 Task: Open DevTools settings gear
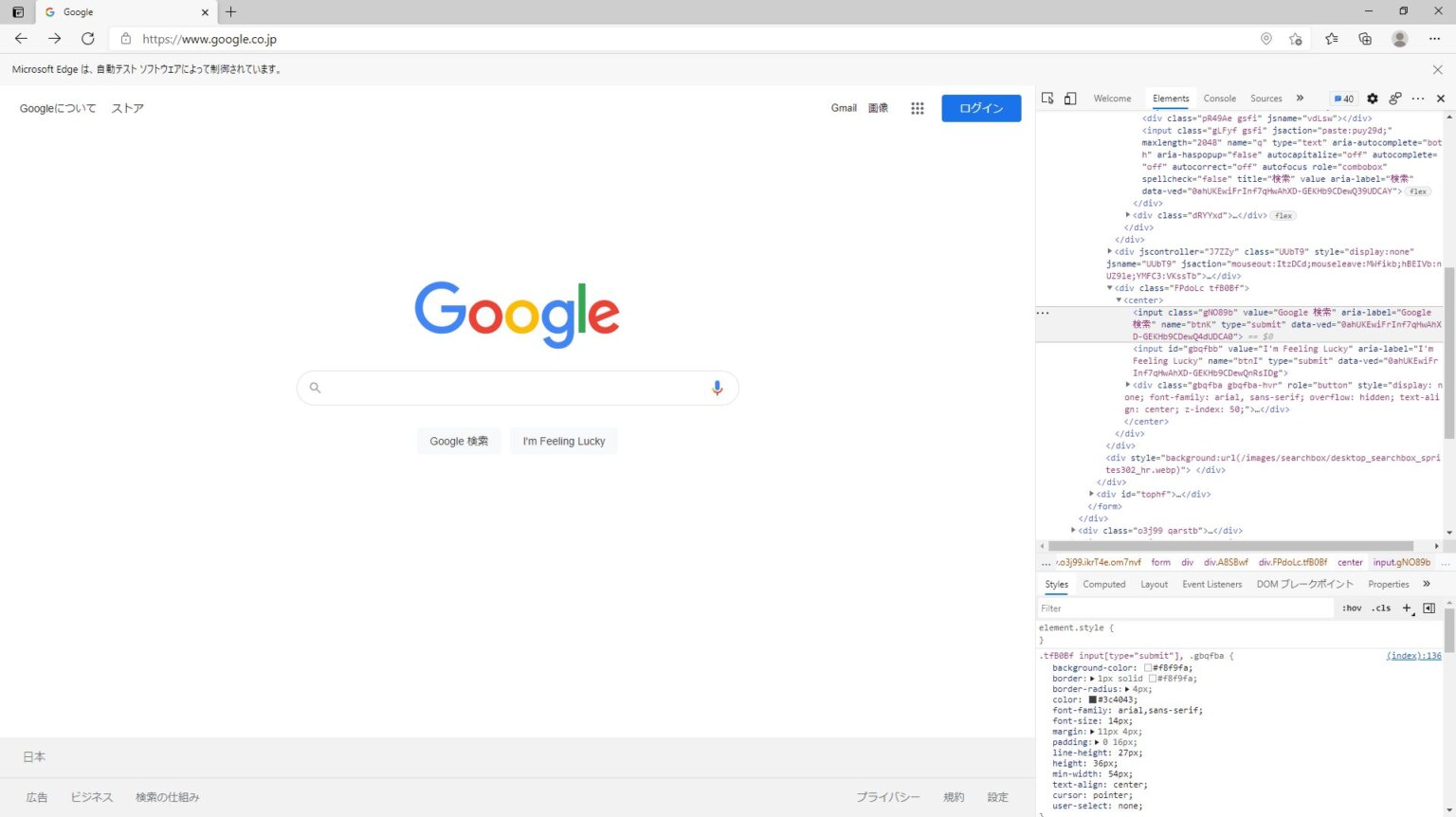click(1372, 99)
